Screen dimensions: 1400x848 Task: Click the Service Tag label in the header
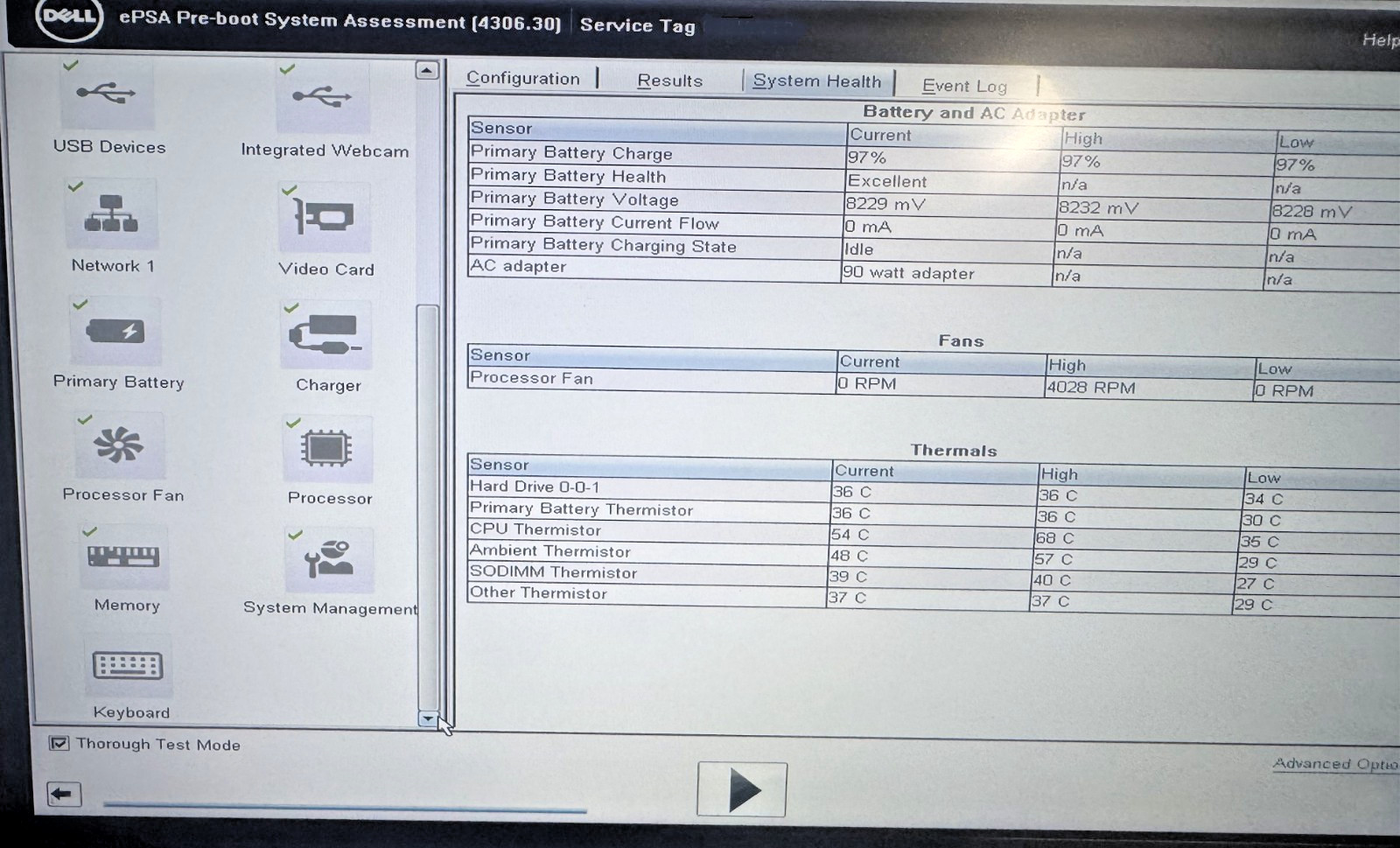(638, 25)
